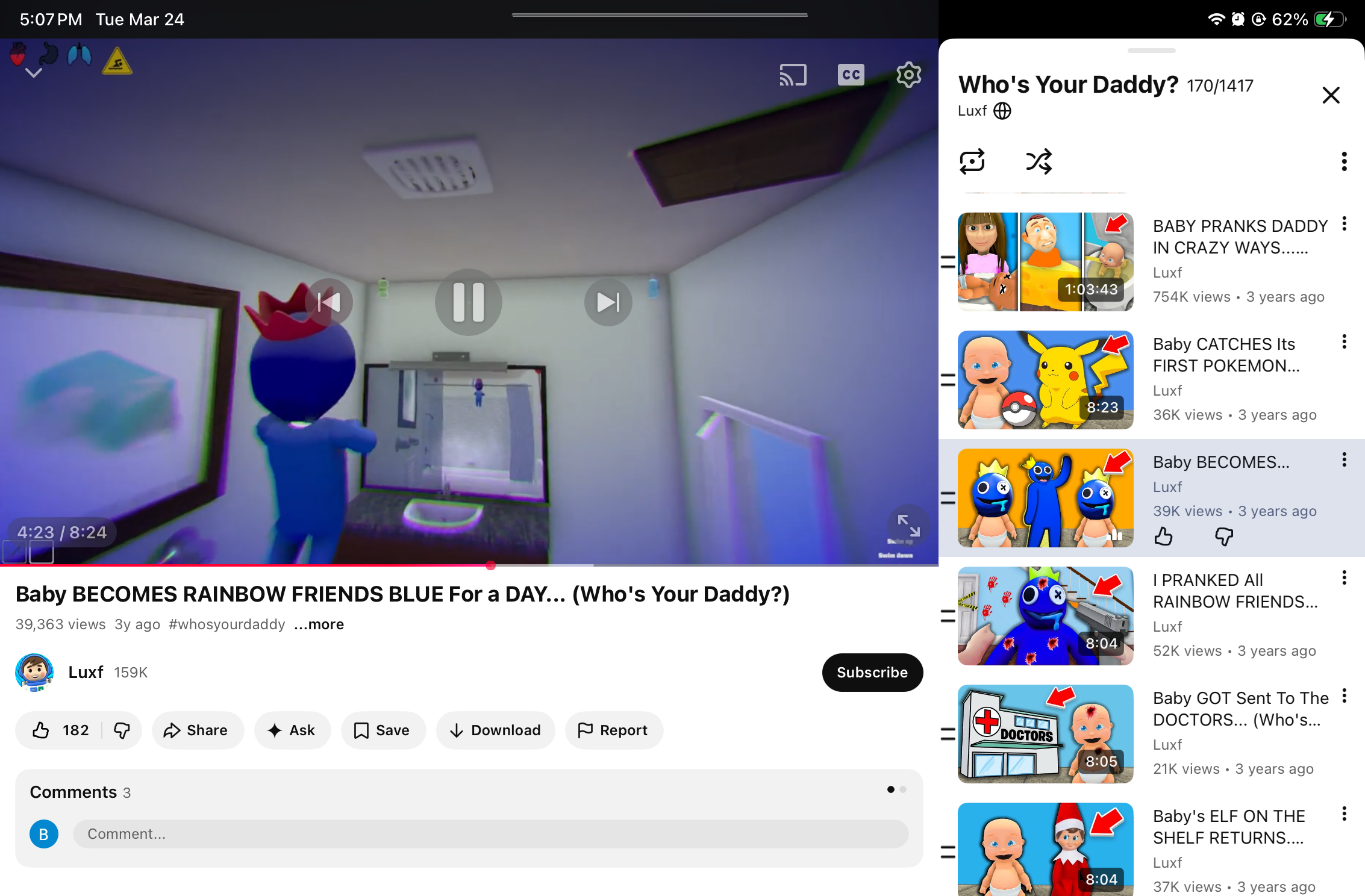Screen dimensions: 1365x896
Task: Open options for Baby CATCHES Its FIRST POKEMON
Action: (x=1344, y=342)
